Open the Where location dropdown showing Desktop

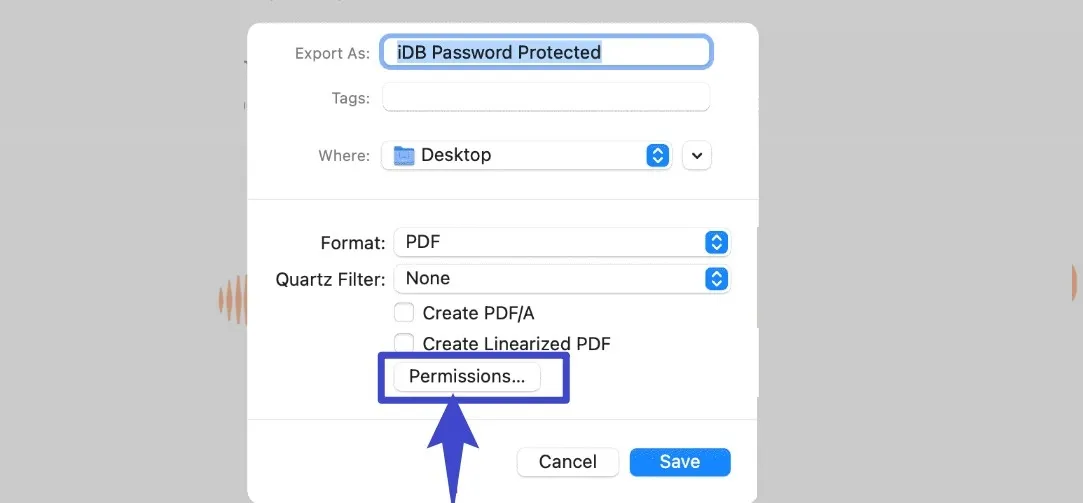point(525,155)
